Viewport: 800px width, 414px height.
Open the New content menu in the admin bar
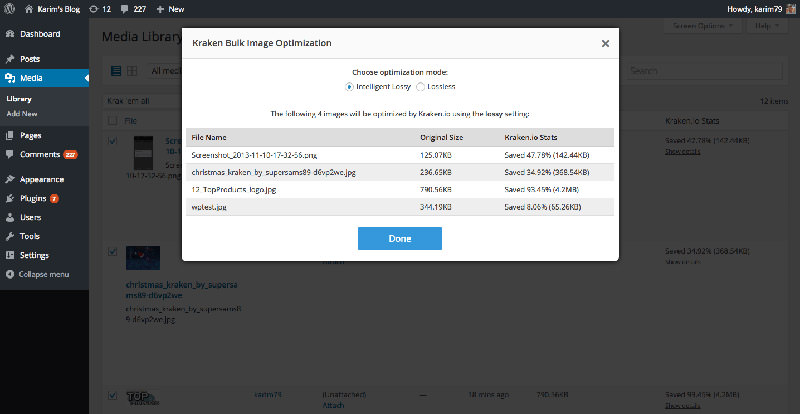170,9
